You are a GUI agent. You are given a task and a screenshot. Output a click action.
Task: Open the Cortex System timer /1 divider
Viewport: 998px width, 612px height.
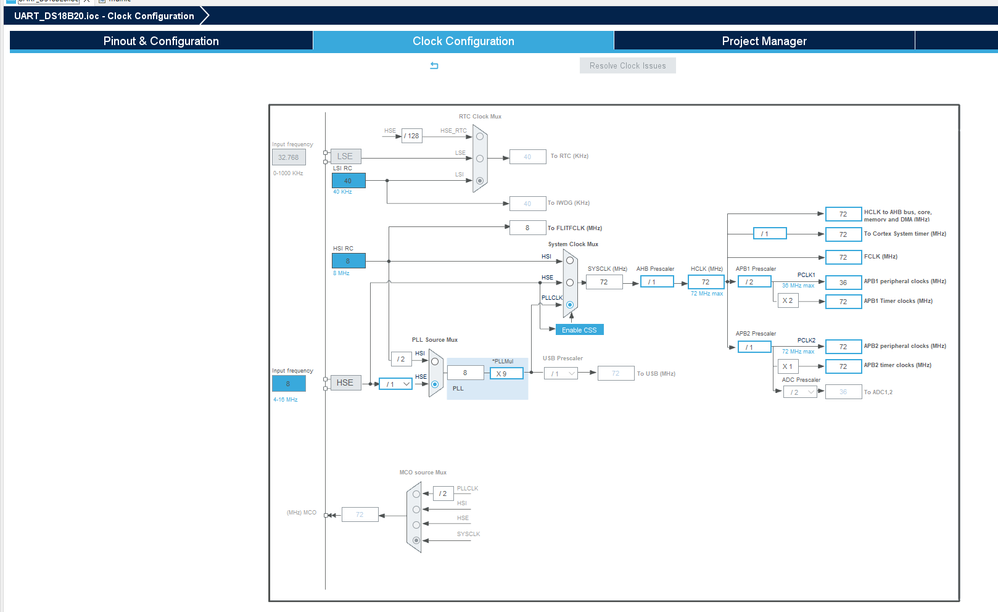pos(770,233)
